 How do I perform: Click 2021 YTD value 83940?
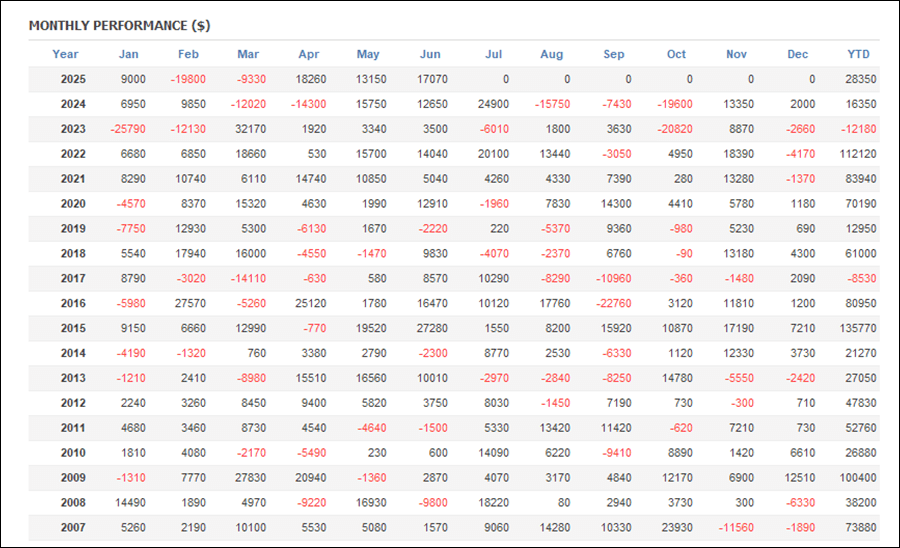(x=860, y=178)
